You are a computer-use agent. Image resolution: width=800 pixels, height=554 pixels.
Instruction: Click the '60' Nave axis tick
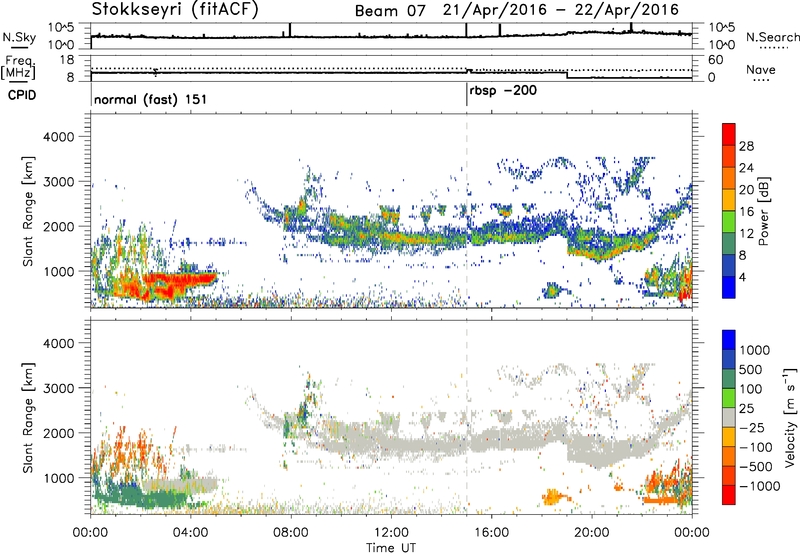716,60
